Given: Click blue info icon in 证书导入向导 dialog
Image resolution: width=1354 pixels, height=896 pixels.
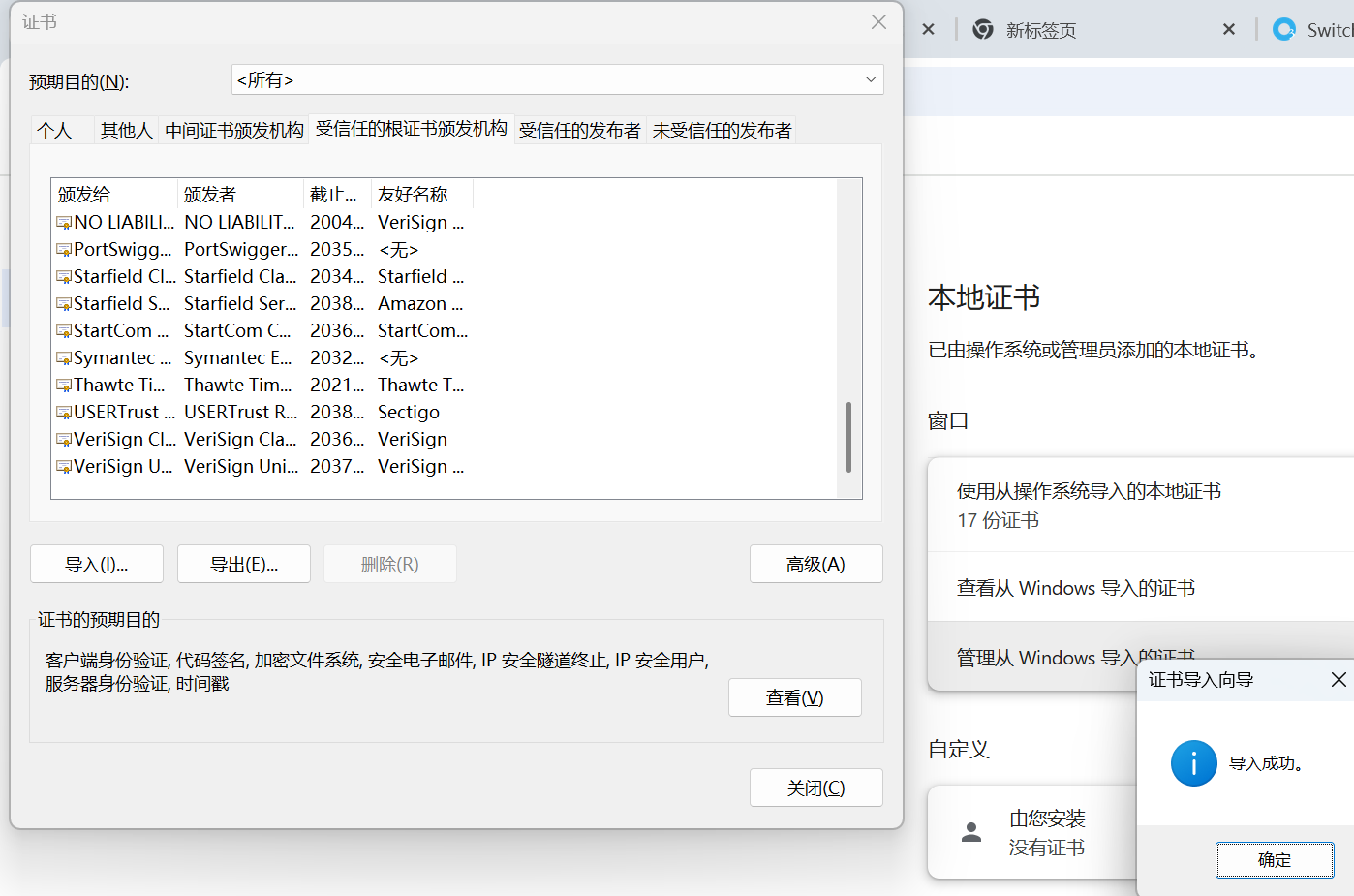Looking at the screenshot, I should [1193, 763].
